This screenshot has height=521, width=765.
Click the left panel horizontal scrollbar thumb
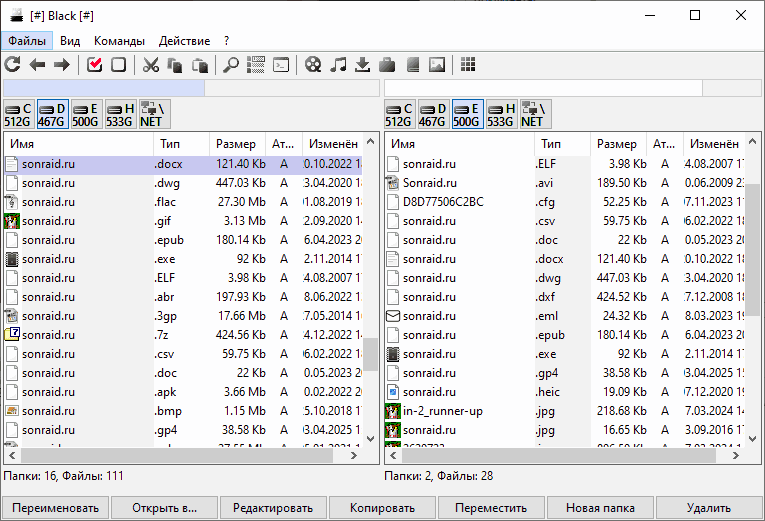coord(177,456)
